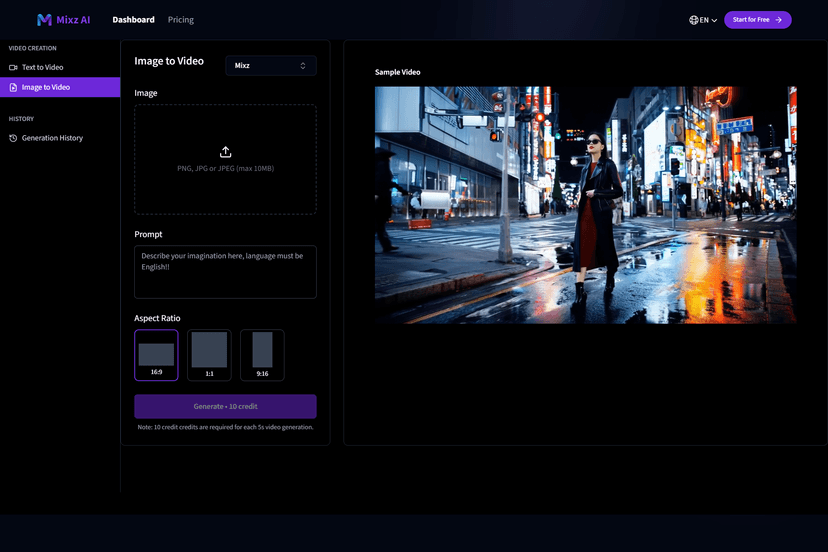Select the 16:9 aspect ratio

click(x=156, y=355)
